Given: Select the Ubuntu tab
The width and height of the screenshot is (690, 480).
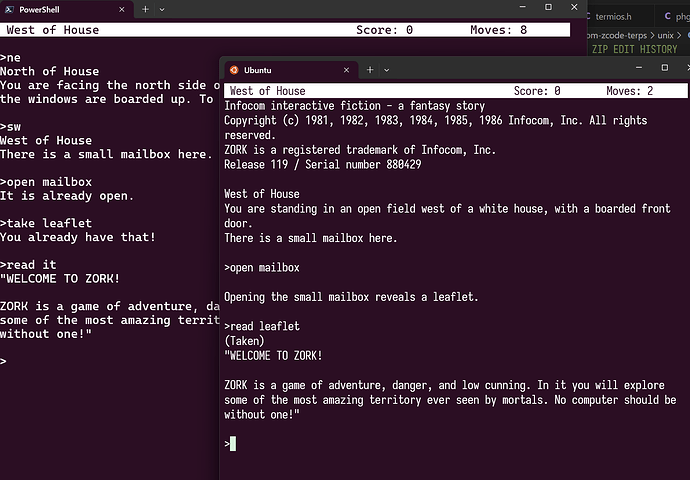Looking at the screenshot, I should tap(291, 70).
